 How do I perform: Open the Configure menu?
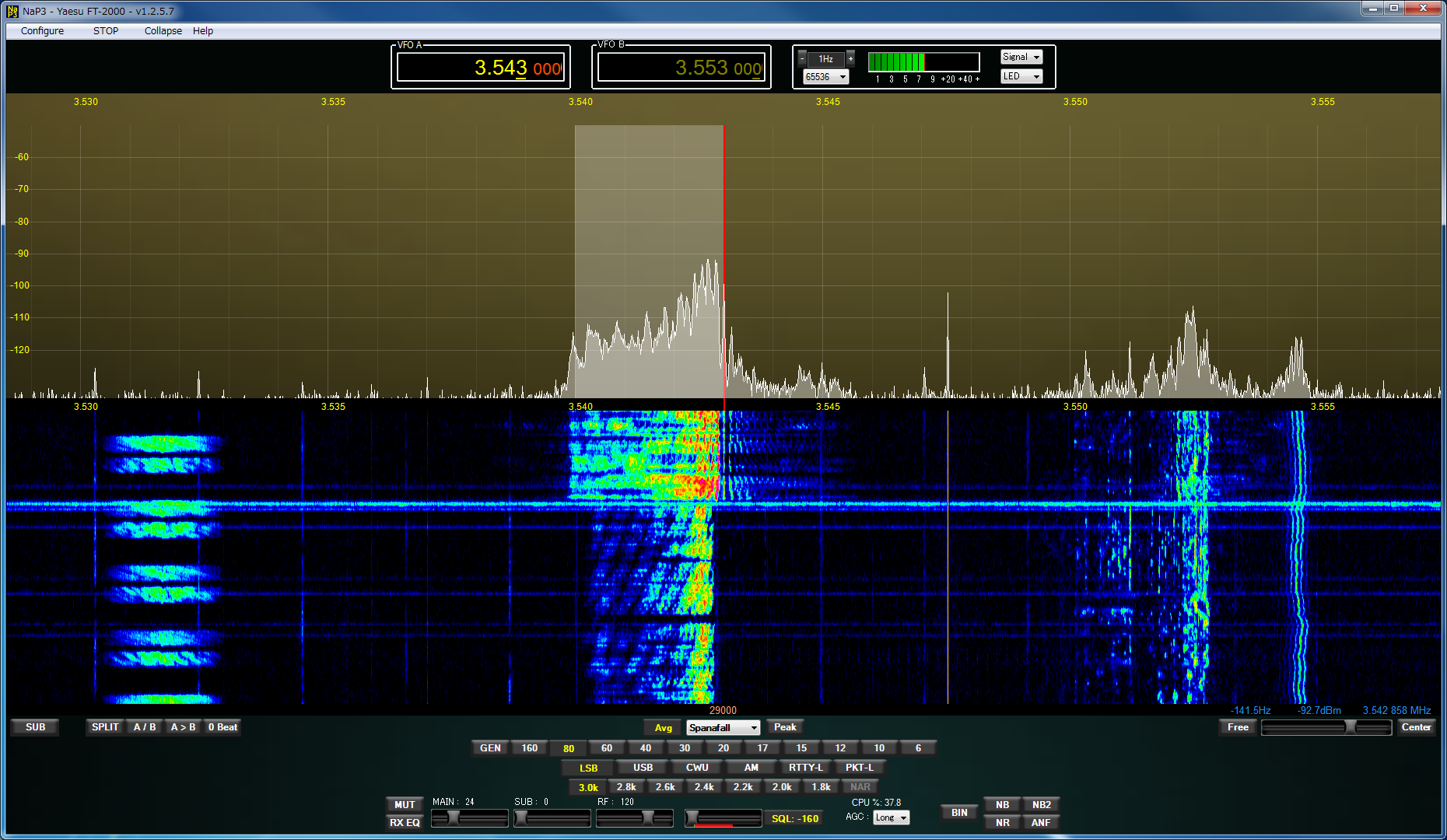click(x=42, y=31)
